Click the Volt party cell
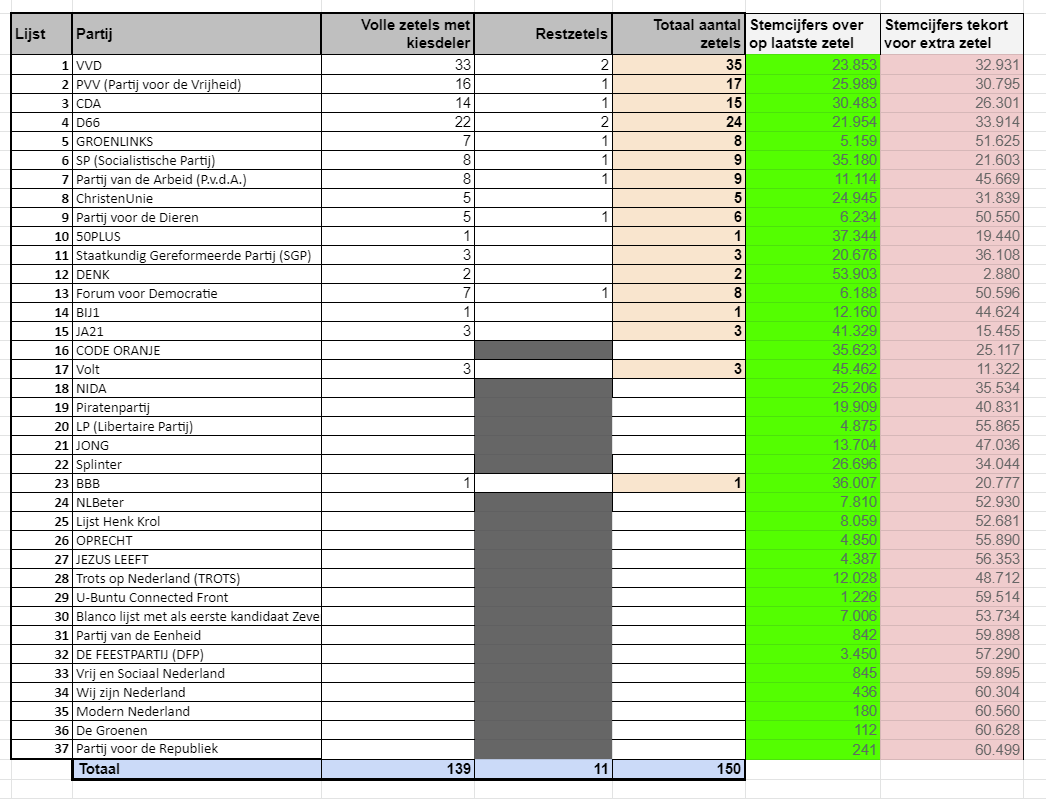The height and width of the screenshot is (799, 1046). (x=197, y=369)
